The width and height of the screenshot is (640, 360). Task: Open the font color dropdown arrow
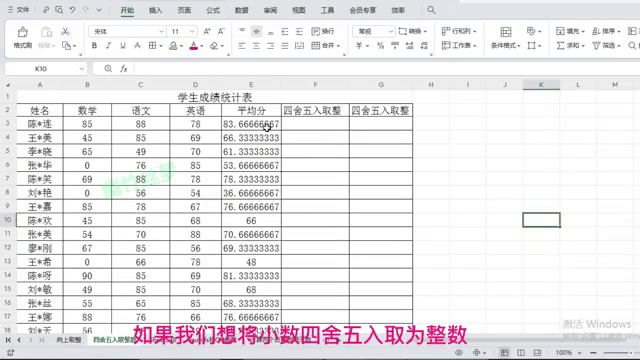coord(202,46)
